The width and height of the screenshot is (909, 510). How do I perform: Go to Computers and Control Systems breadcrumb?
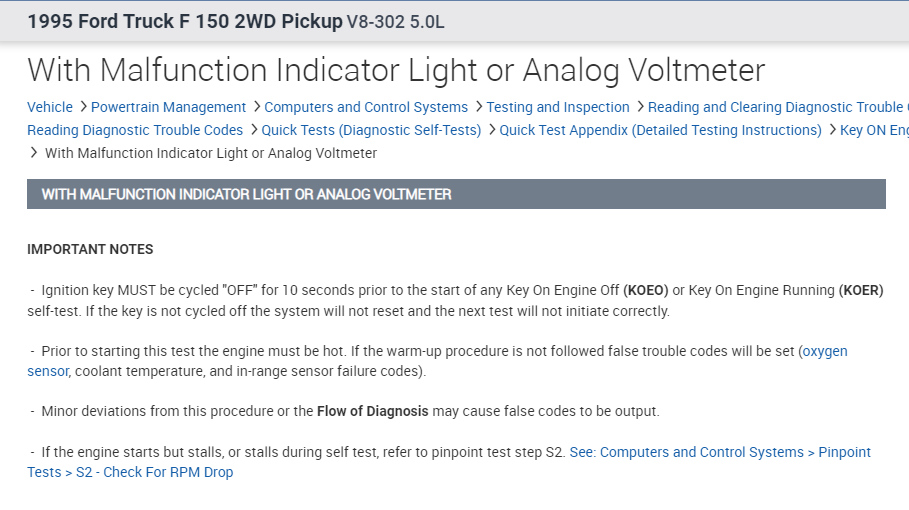pyautogui.click(x=366, y=107)
